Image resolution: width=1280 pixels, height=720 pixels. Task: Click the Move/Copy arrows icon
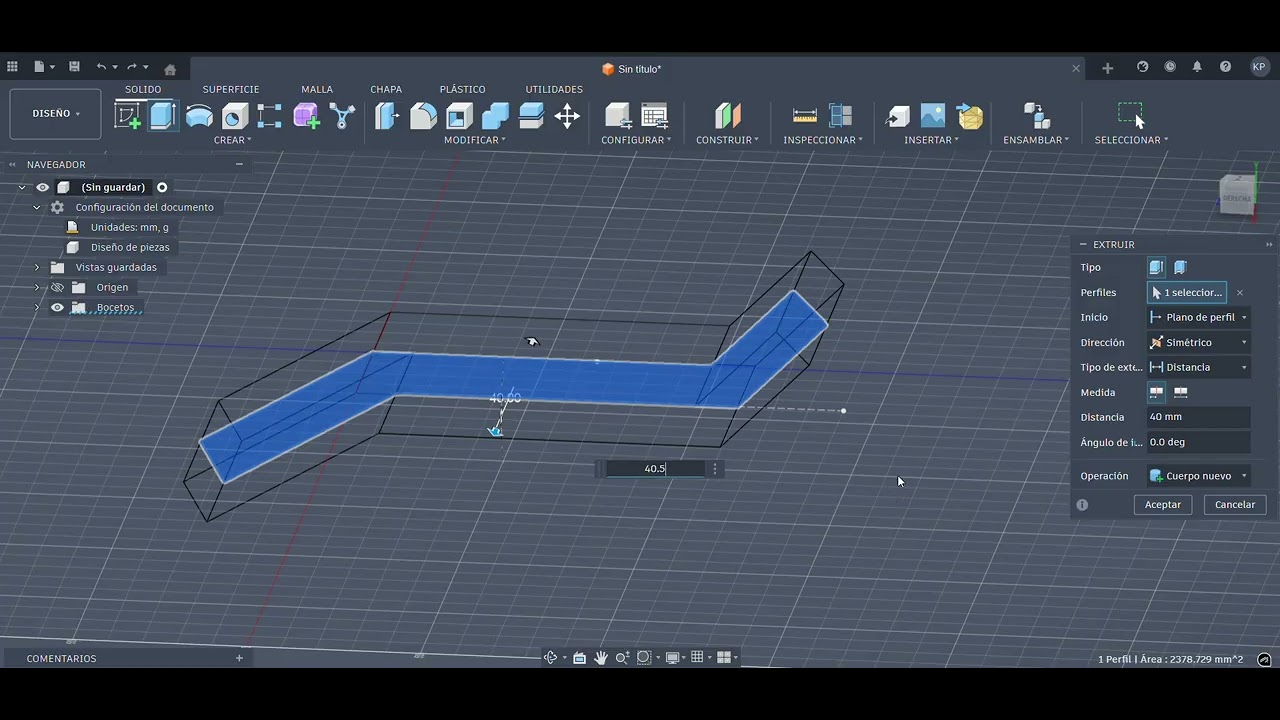pyautogui.click(x=567, y=116)
